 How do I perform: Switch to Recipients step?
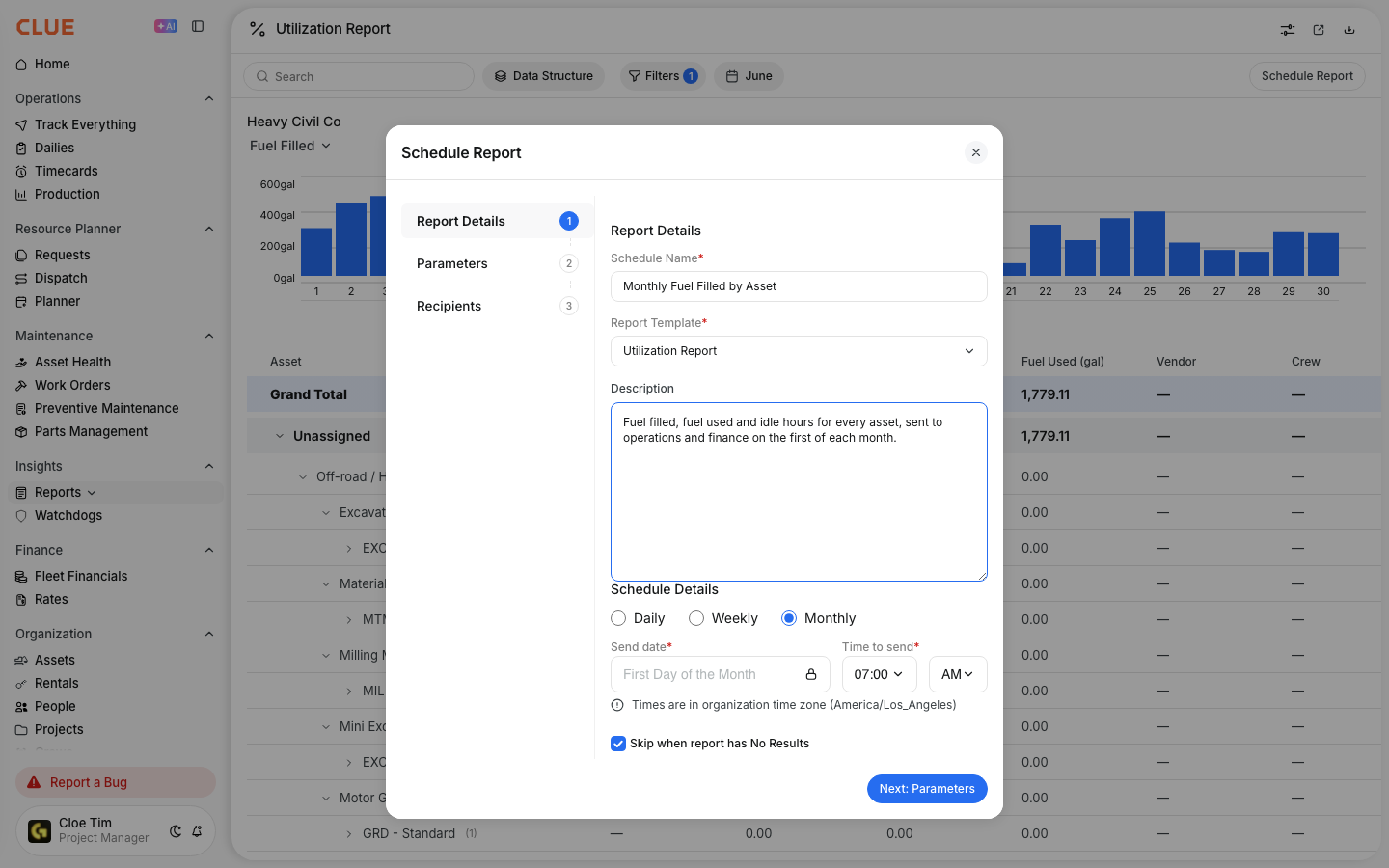coord(497,306)
